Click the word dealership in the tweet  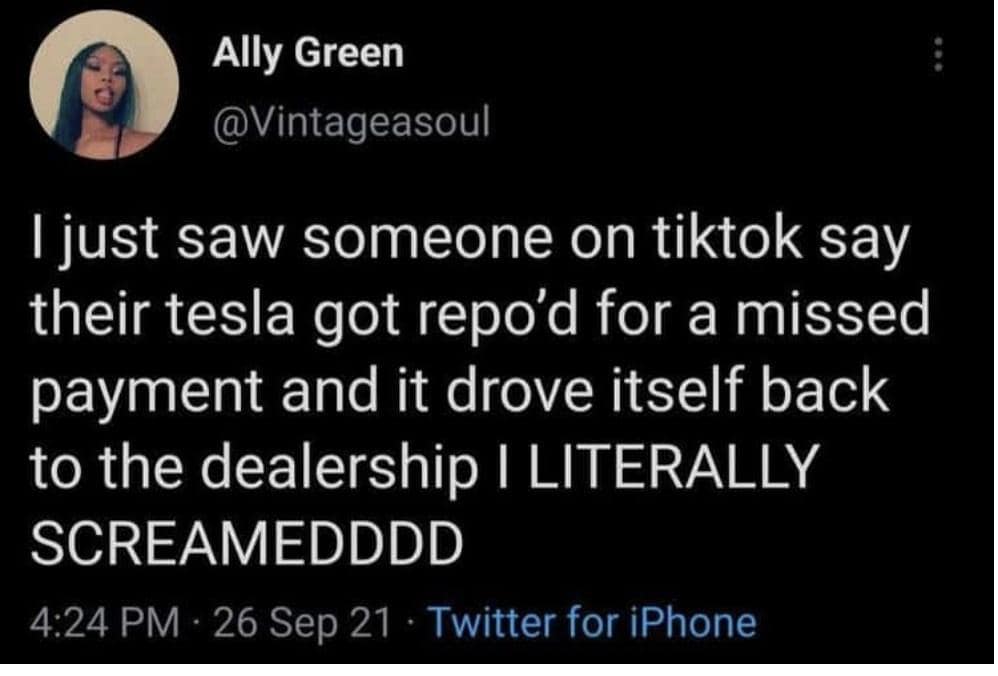tap(355, 467)
